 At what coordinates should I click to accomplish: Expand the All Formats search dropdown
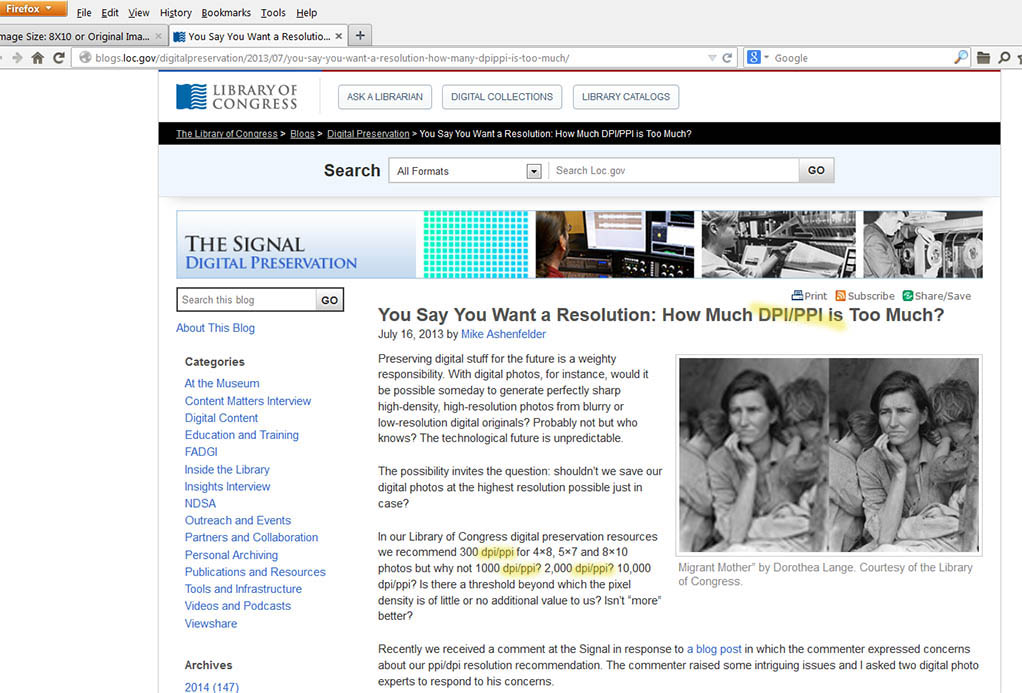pyautogui.click(x=534, y=171)
